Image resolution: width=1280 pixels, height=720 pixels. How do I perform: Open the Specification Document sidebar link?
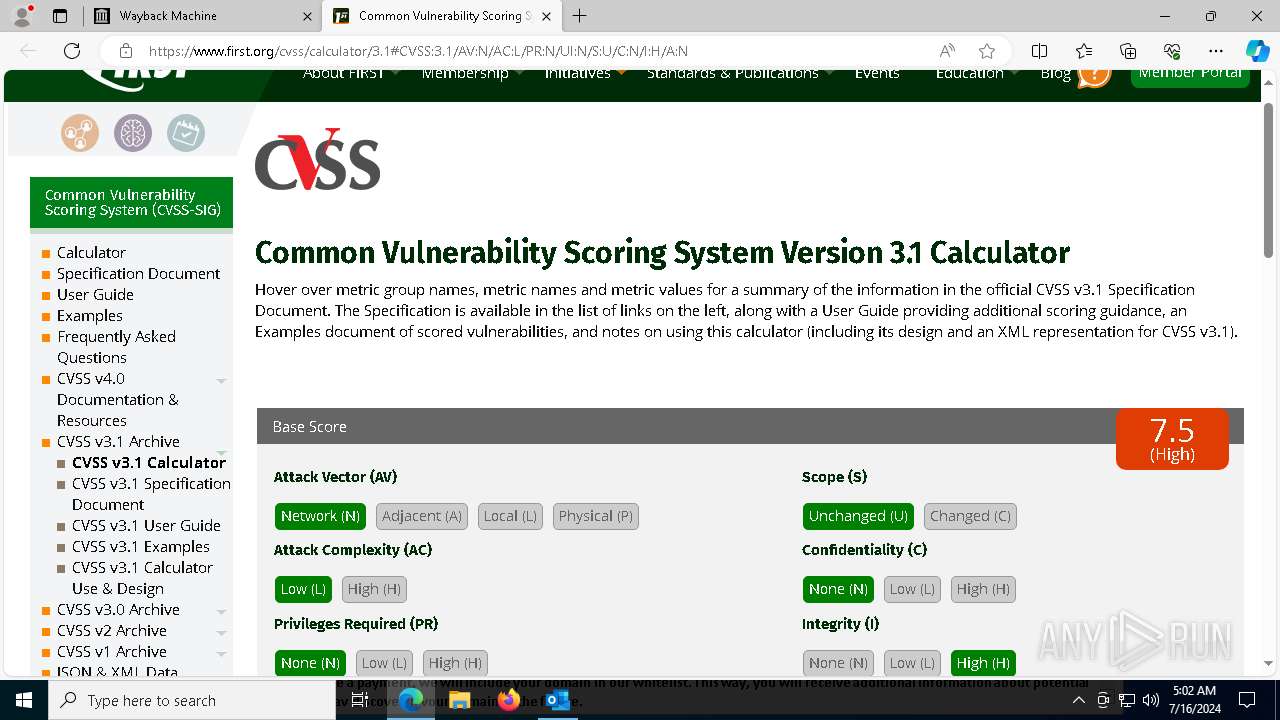pos(138,273)
